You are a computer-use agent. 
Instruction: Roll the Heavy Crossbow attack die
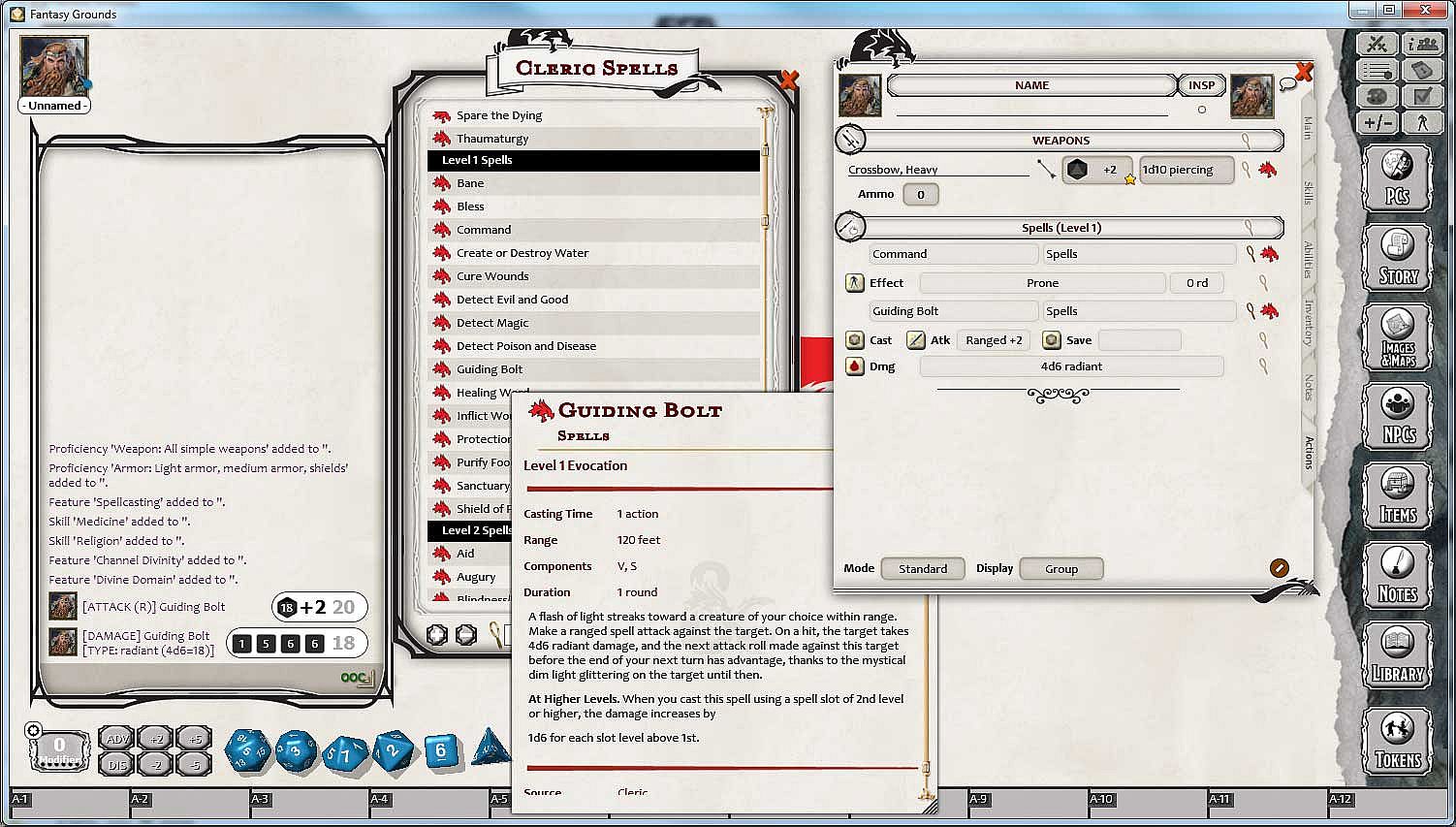pyautogui.click(x=1077, y=170)
